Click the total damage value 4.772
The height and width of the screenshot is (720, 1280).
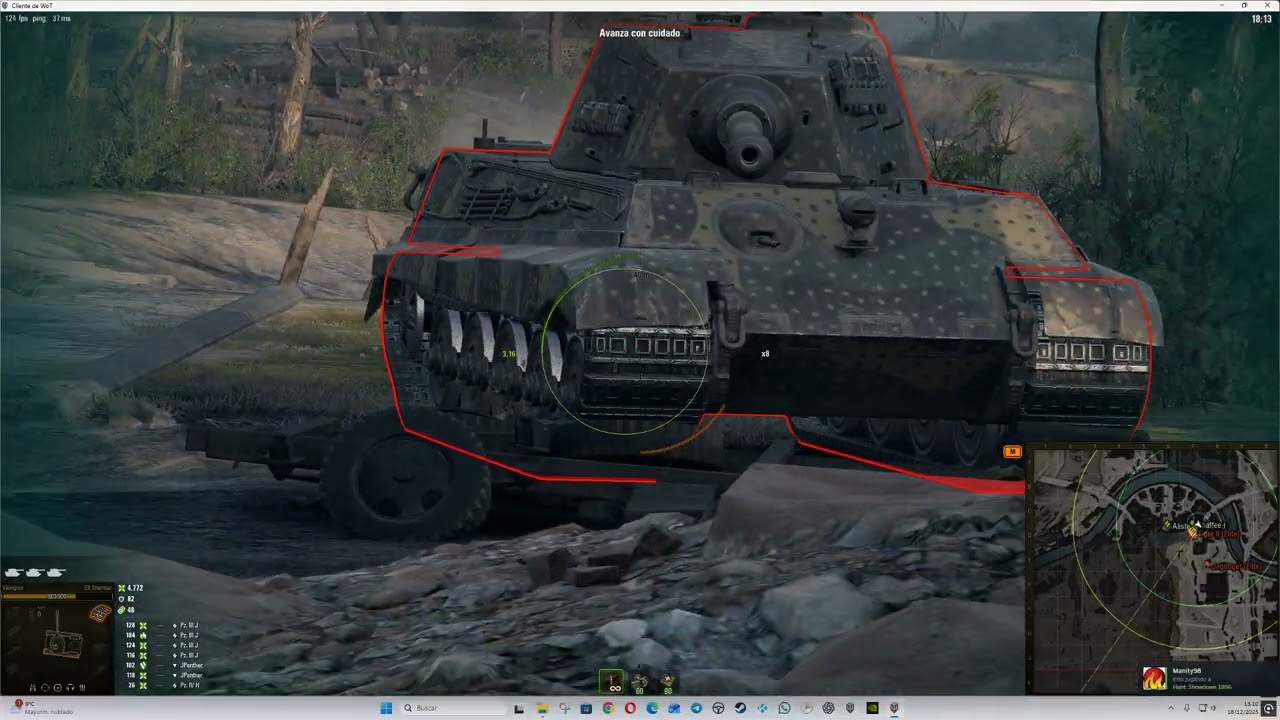[x=135, y=588]
